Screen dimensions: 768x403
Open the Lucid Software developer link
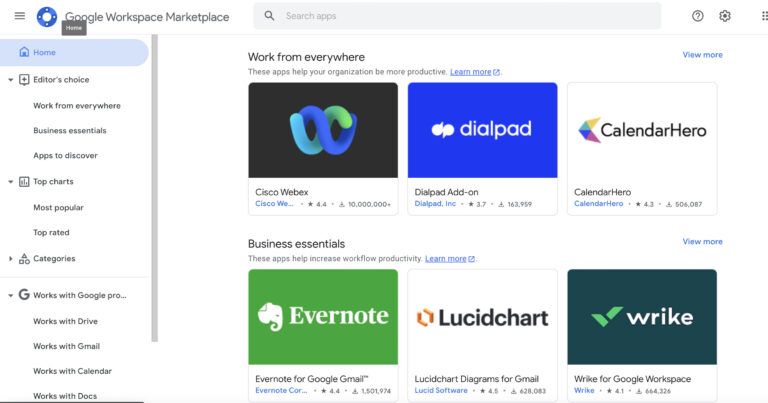click(x=441, y=391)
